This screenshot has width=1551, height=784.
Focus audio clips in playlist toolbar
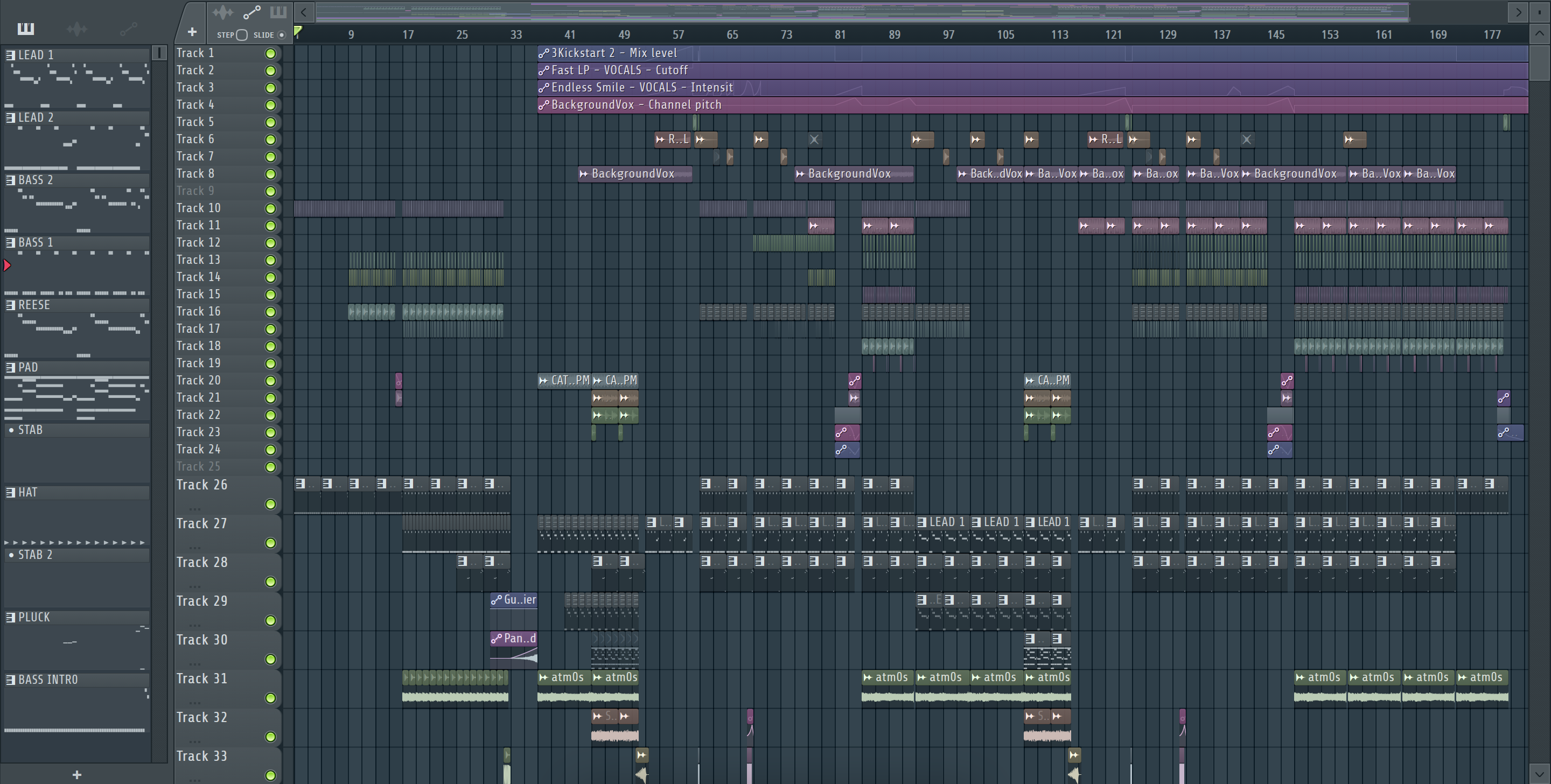tap(223, 12)
